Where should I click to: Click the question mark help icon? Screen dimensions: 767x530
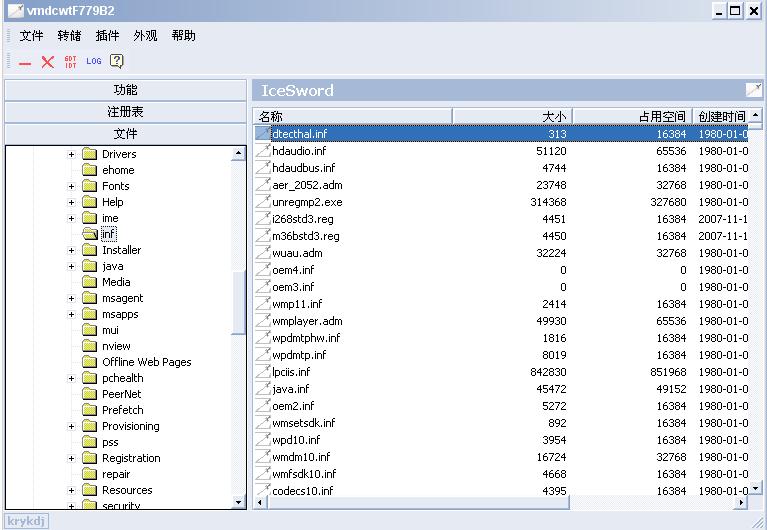point(116,61)
